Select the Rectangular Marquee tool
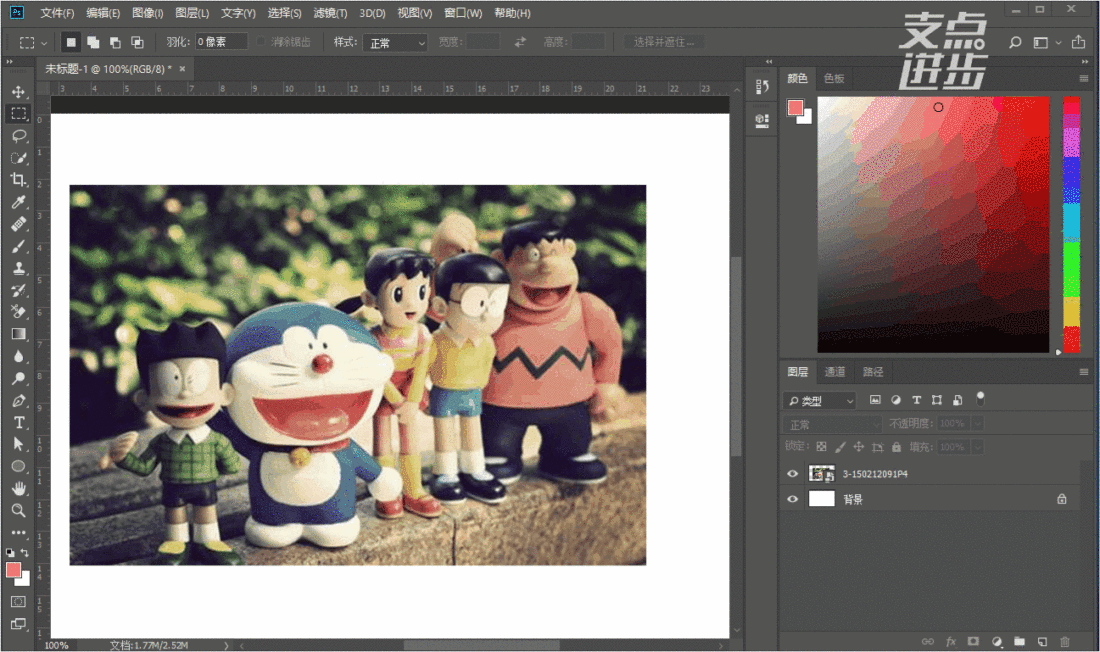Viewport: 1100px width, 652px height. [19, 113]
